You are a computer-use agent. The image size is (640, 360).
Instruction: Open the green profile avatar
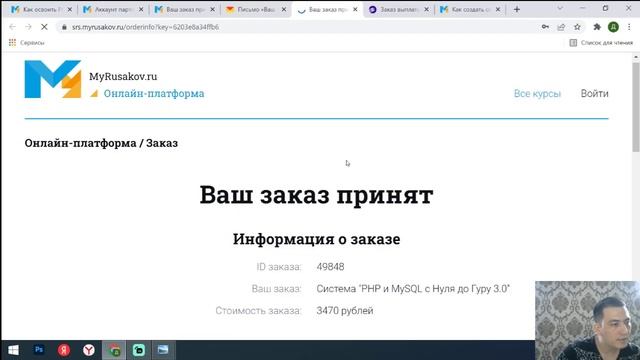[613, 27]
